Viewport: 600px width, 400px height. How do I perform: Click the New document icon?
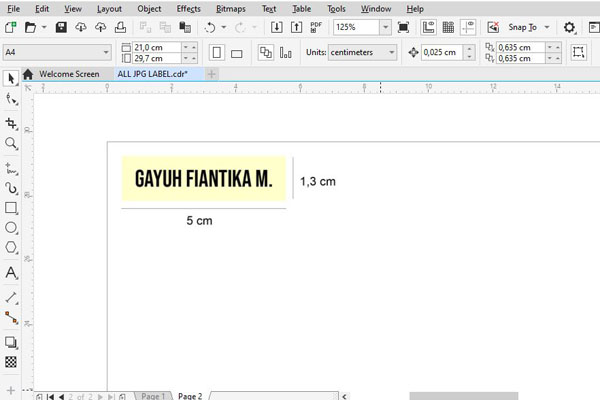(11, 27)
